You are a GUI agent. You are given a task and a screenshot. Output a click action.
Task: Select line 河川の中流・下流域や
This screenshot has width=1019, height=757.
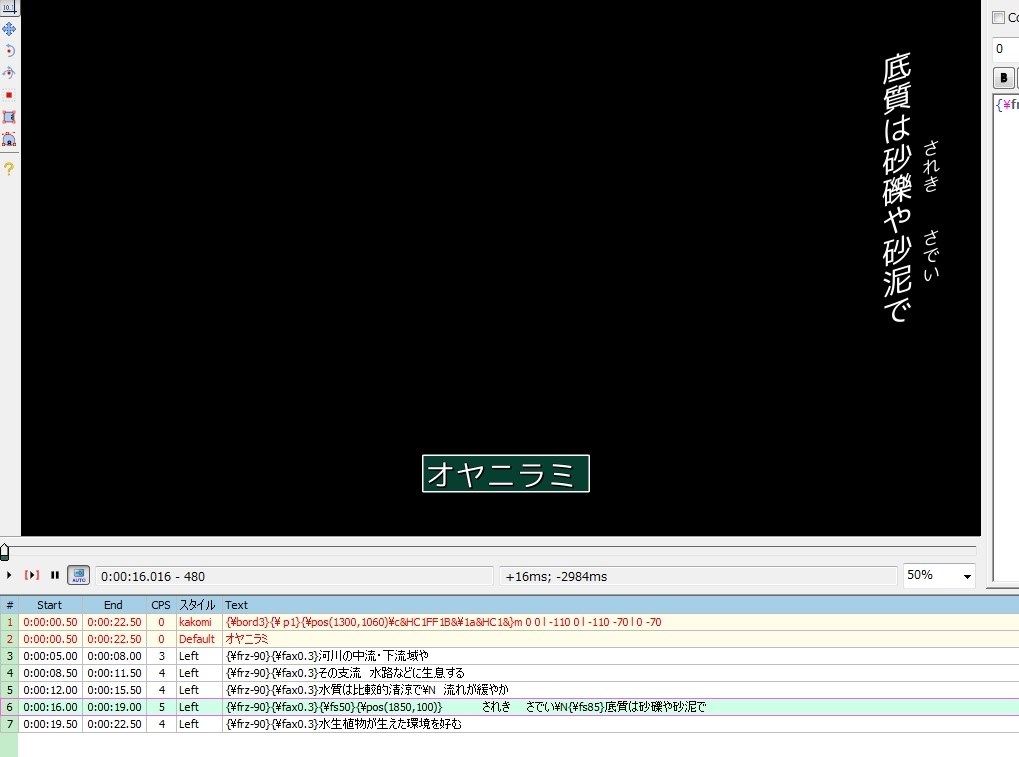510,656
